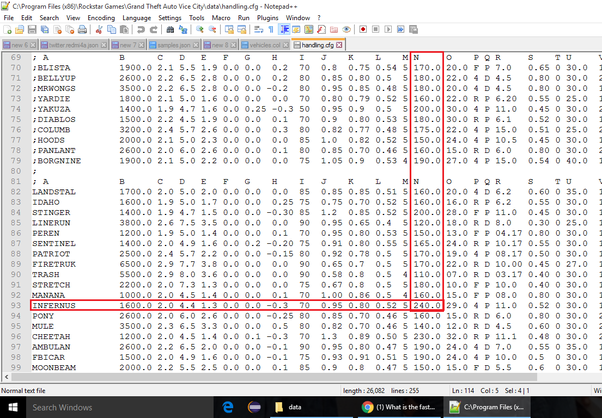Switch to the samples.json tab

[174, 45]
